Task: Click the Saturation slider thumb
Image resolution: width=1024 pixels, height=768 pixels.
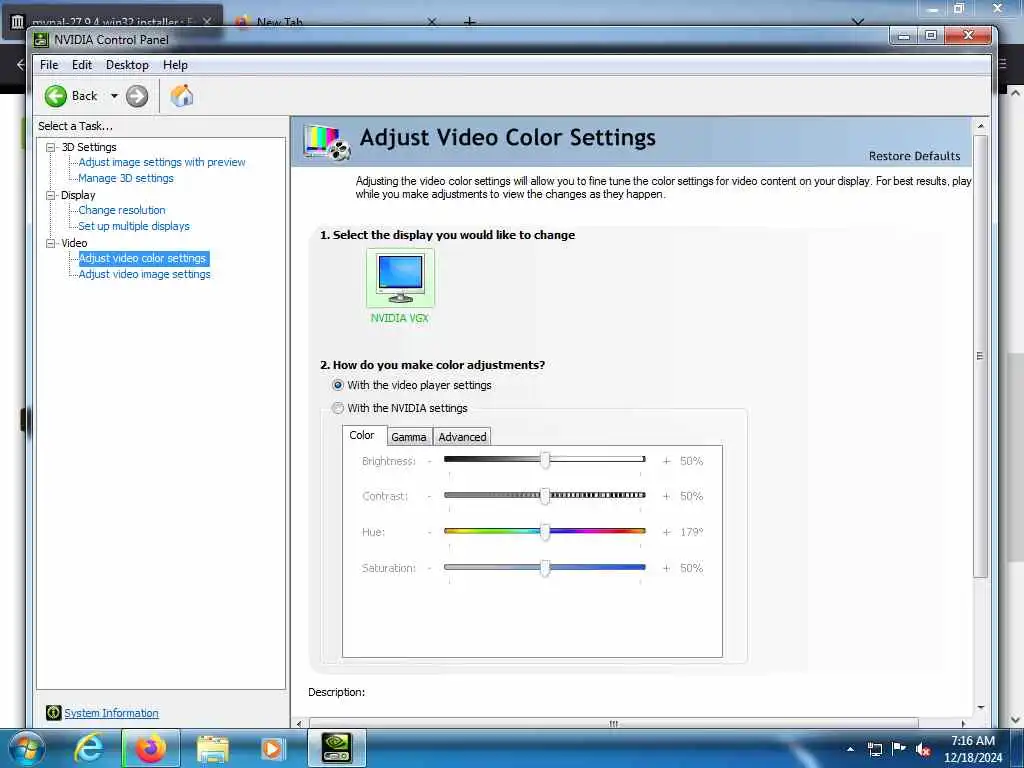Action: [x=545, y=568]
